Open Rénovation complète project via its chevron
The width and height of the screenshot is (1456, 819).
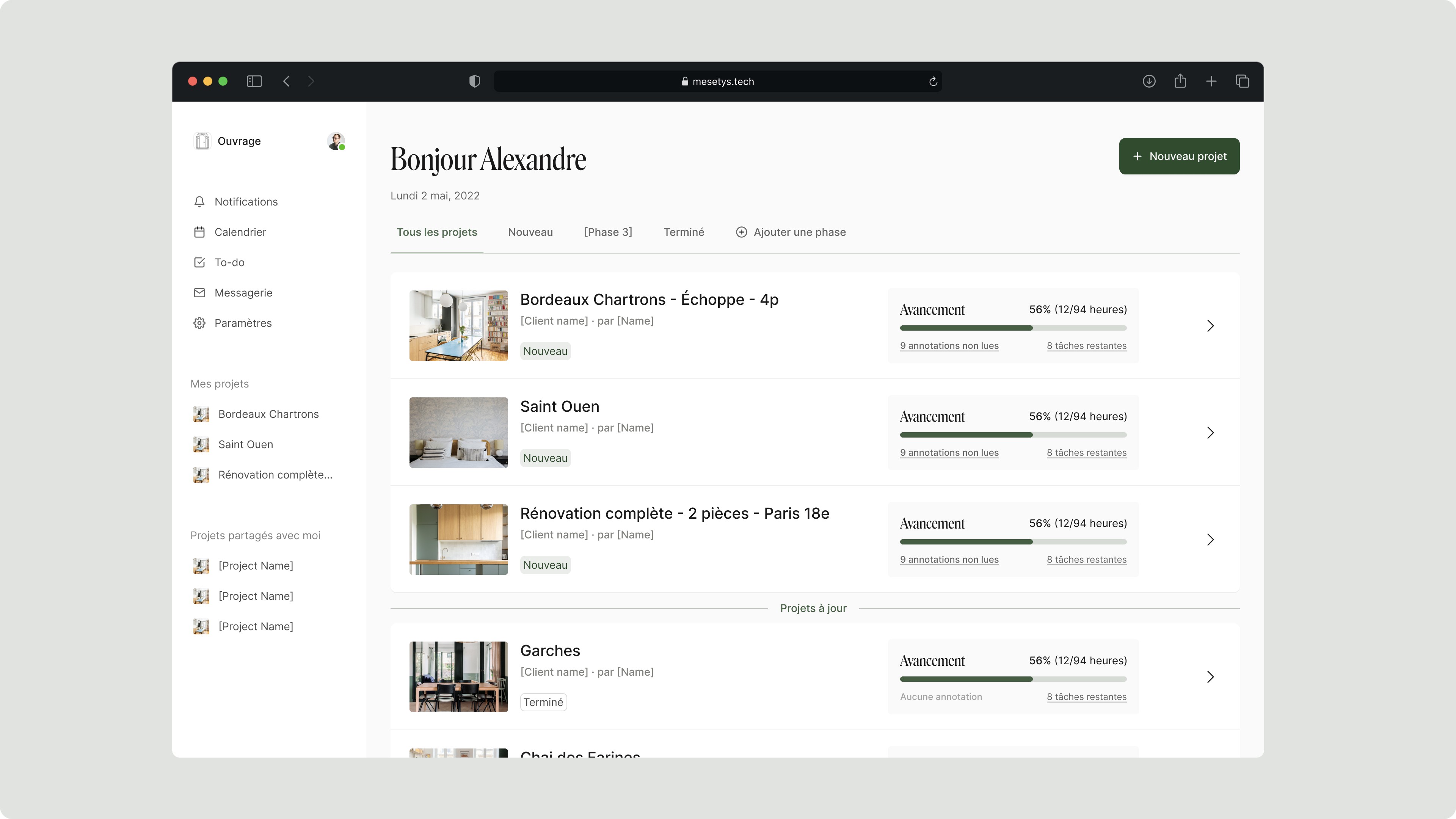point(1210,540)
